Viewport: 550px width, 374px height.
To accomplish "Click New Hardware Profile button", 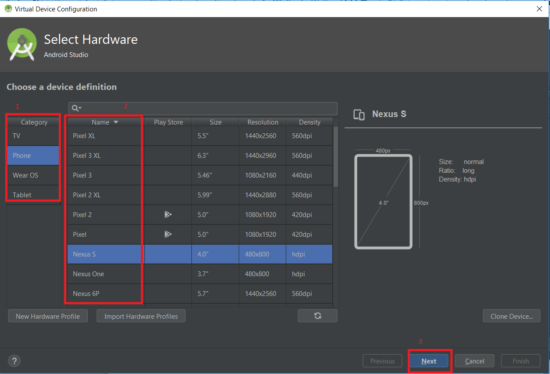I will point(48,316).
